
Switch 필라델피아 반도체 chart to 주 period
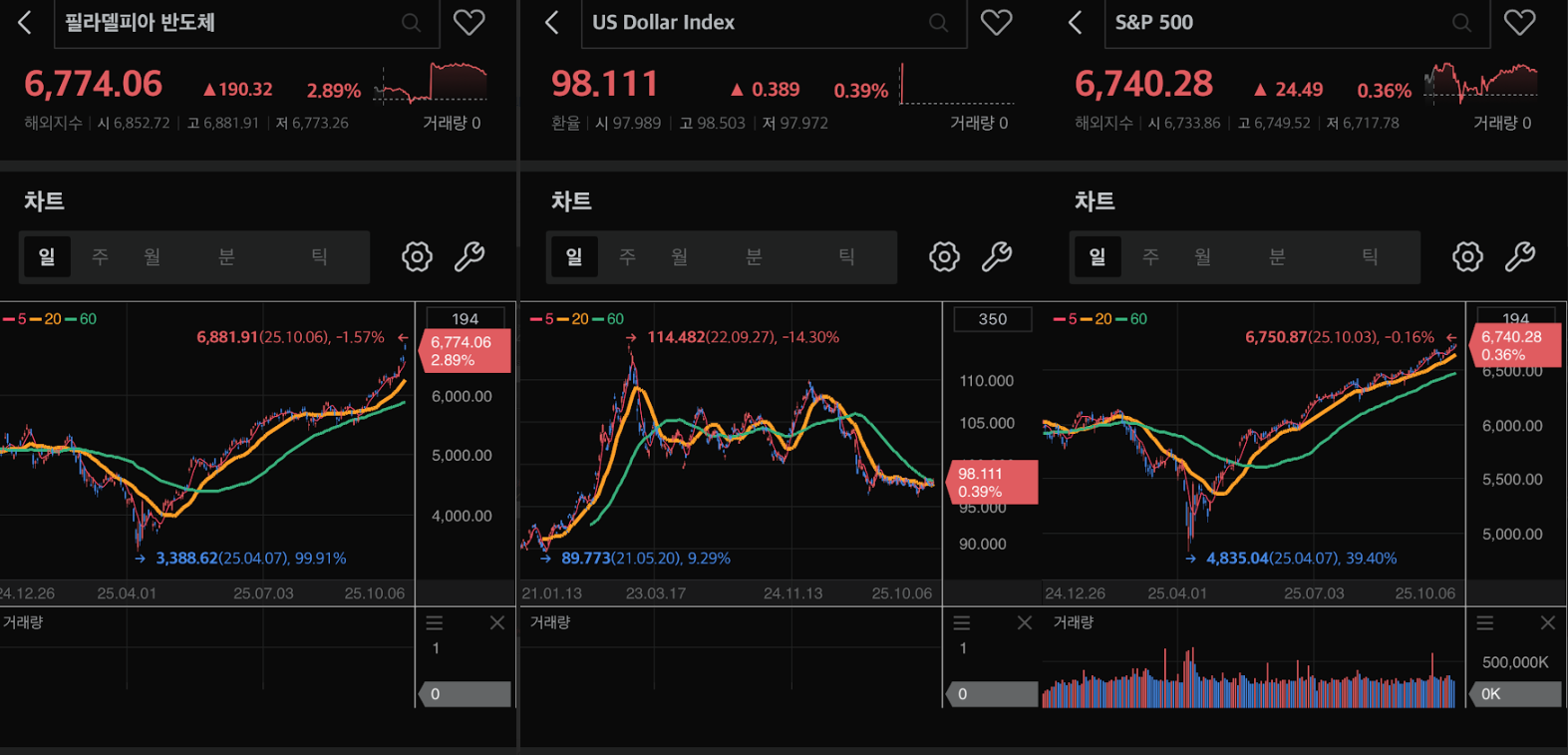pos(100,256)
